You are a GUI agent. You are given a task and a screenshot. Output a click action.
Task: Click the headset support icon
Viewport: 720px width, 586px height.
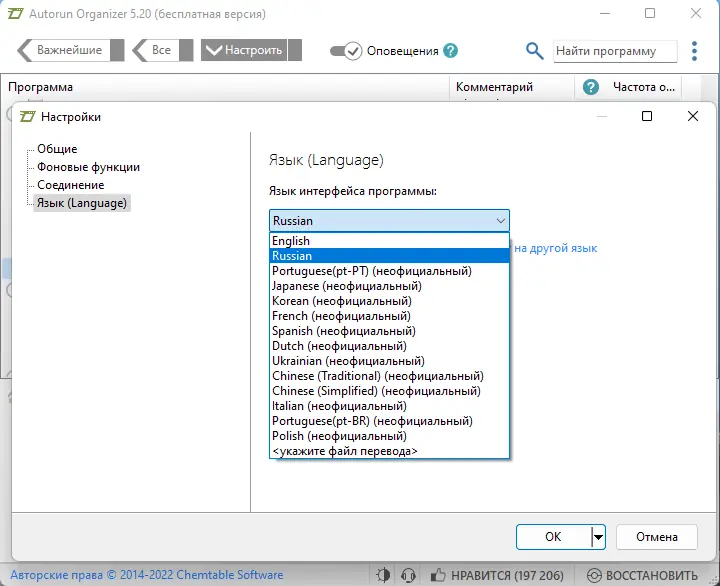tap(408, 575)
